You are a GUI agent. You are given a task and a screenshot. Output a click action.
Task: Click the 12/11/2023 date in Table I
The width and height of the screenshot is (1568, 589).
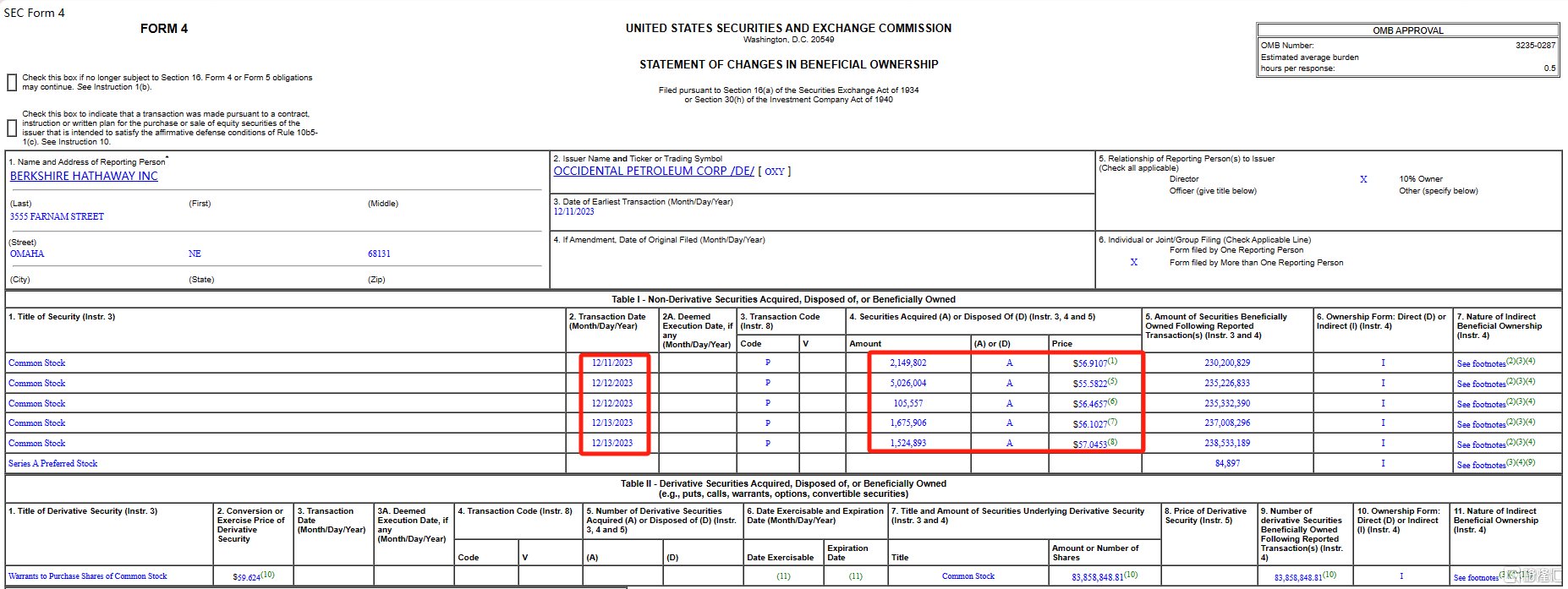(x=612, y=363)
